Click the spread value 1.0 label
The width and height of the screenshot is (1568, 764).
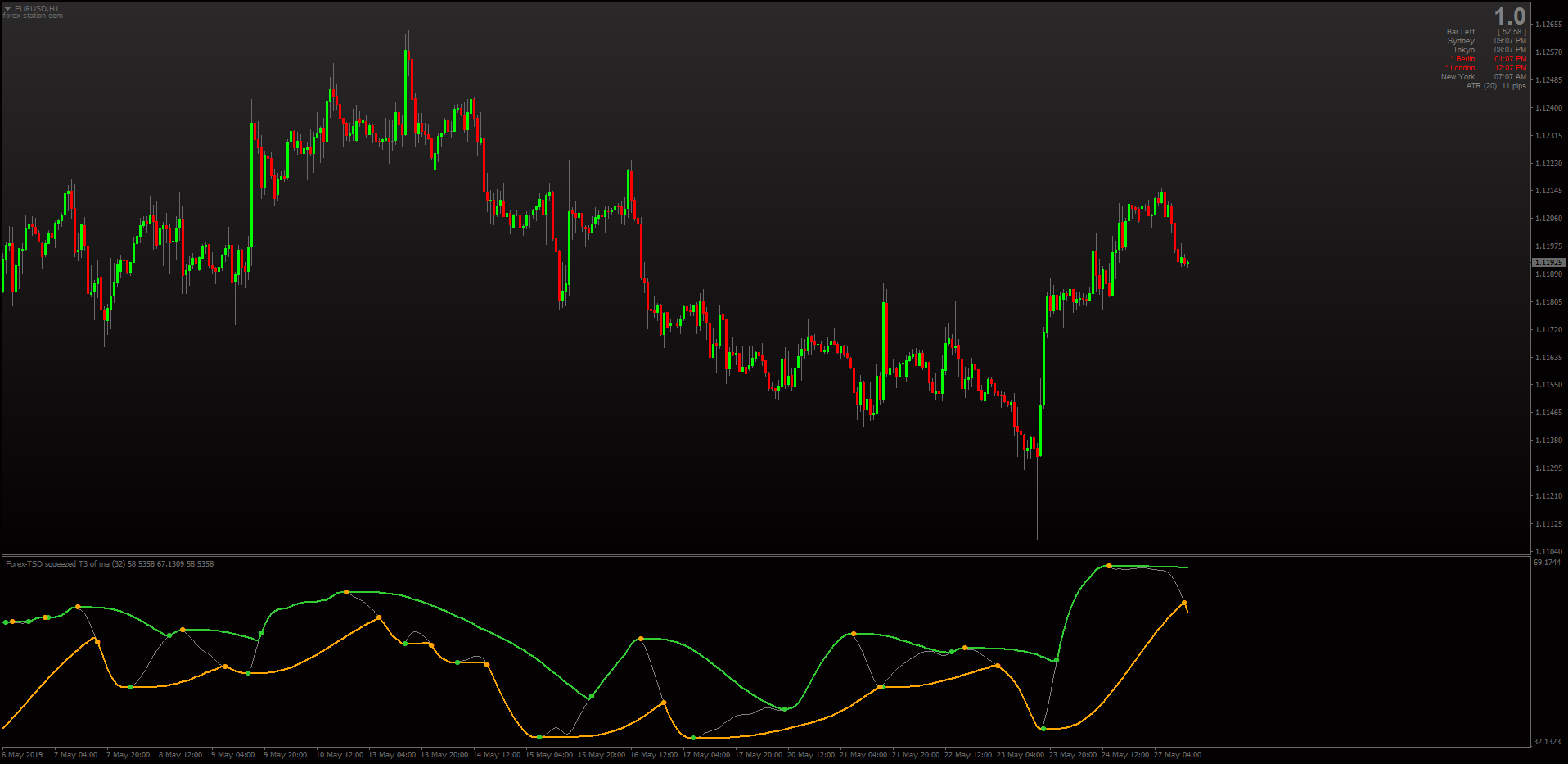(1510, 16)
